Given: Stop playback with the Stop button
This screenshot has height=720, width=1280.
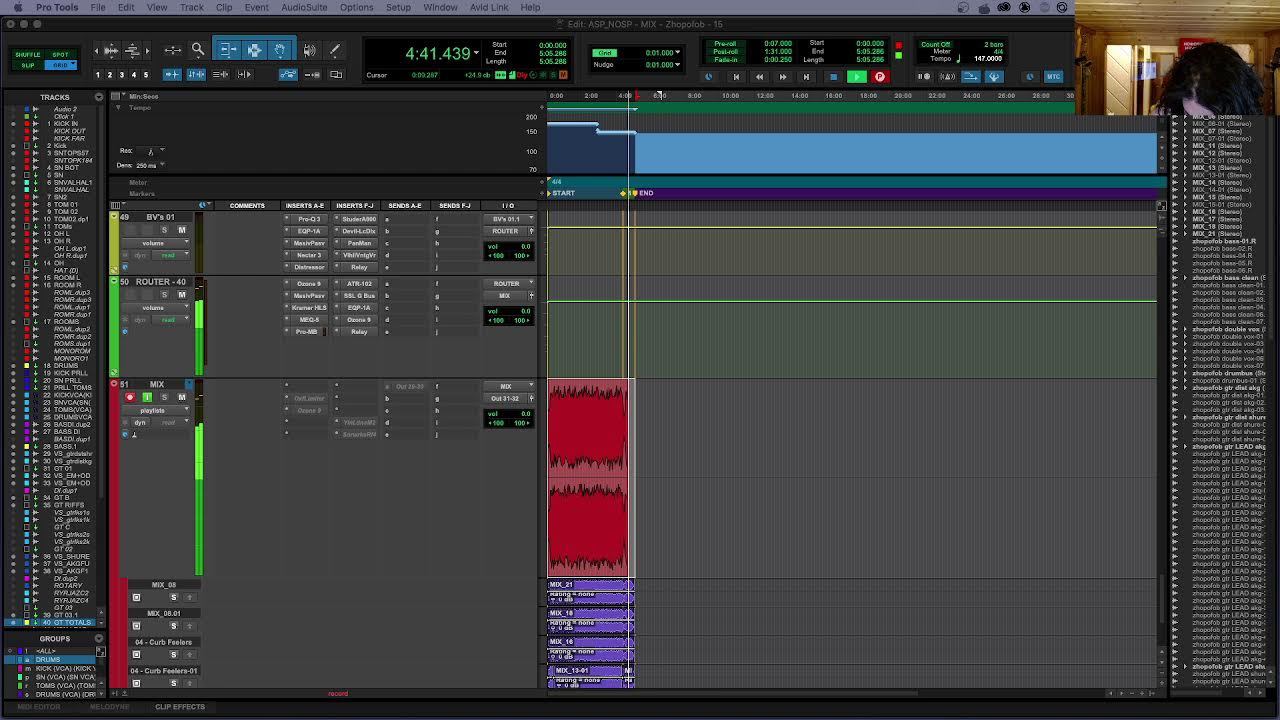Looking at the screenshot, I should tap(833, 76).
